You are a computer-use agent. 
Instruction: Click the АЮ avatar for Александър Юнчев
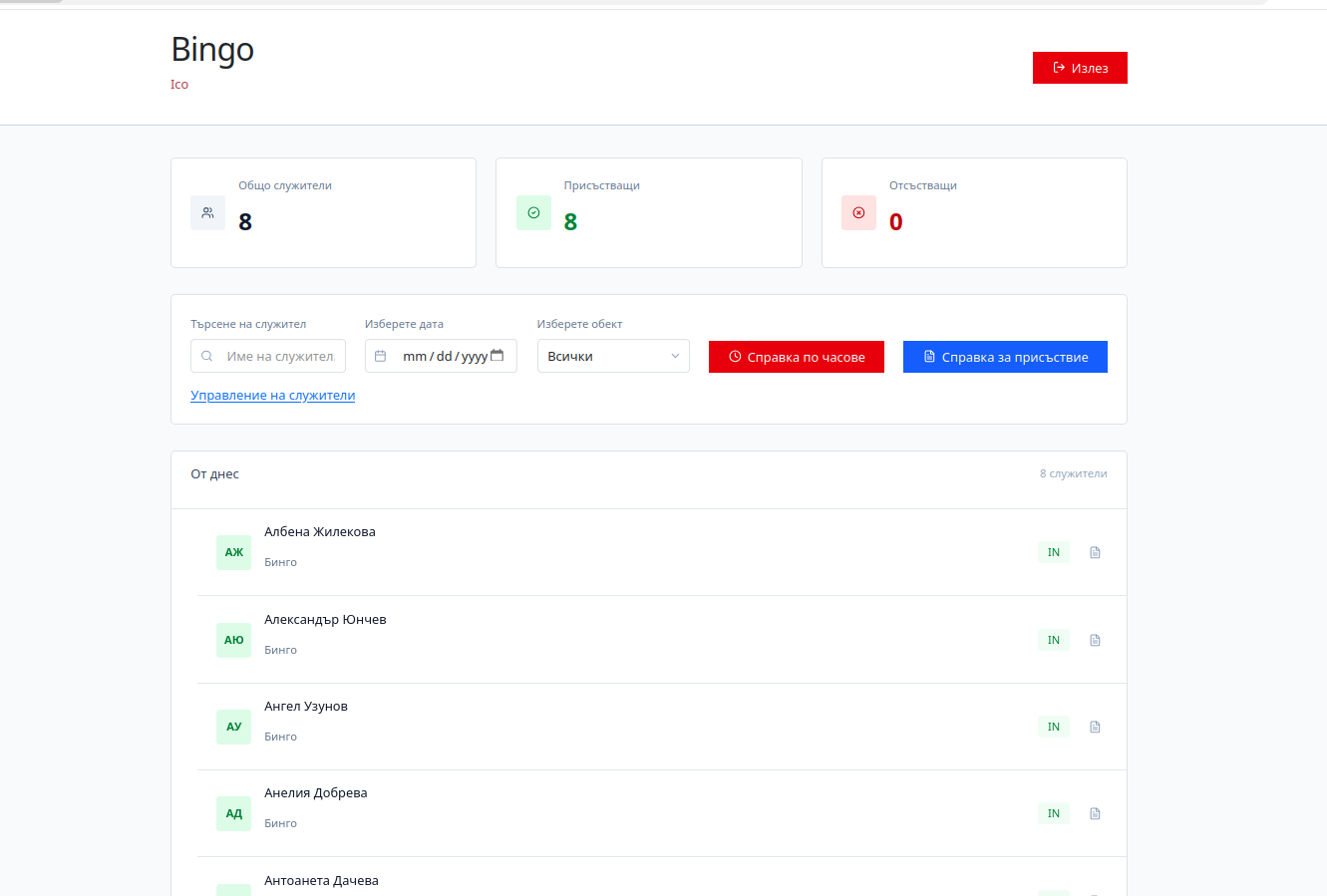(x=233, y=640)
